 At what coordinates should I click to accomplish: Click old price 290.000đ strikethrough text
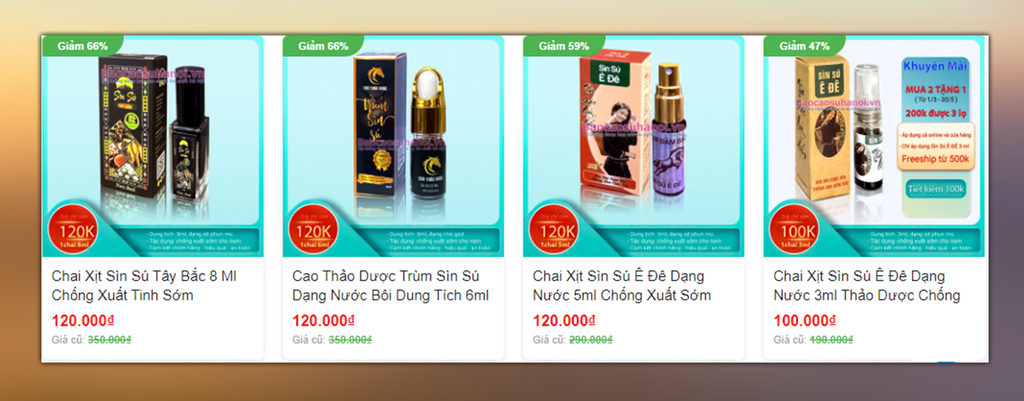[590, 340]
